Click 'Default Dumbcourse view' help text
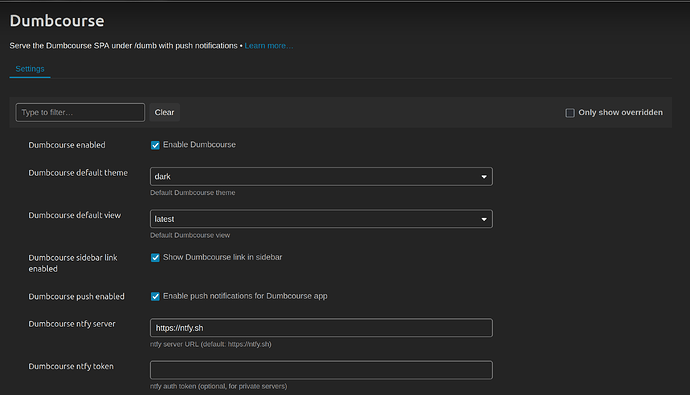Screen dimensions: 690x395 tap(190, 235)
